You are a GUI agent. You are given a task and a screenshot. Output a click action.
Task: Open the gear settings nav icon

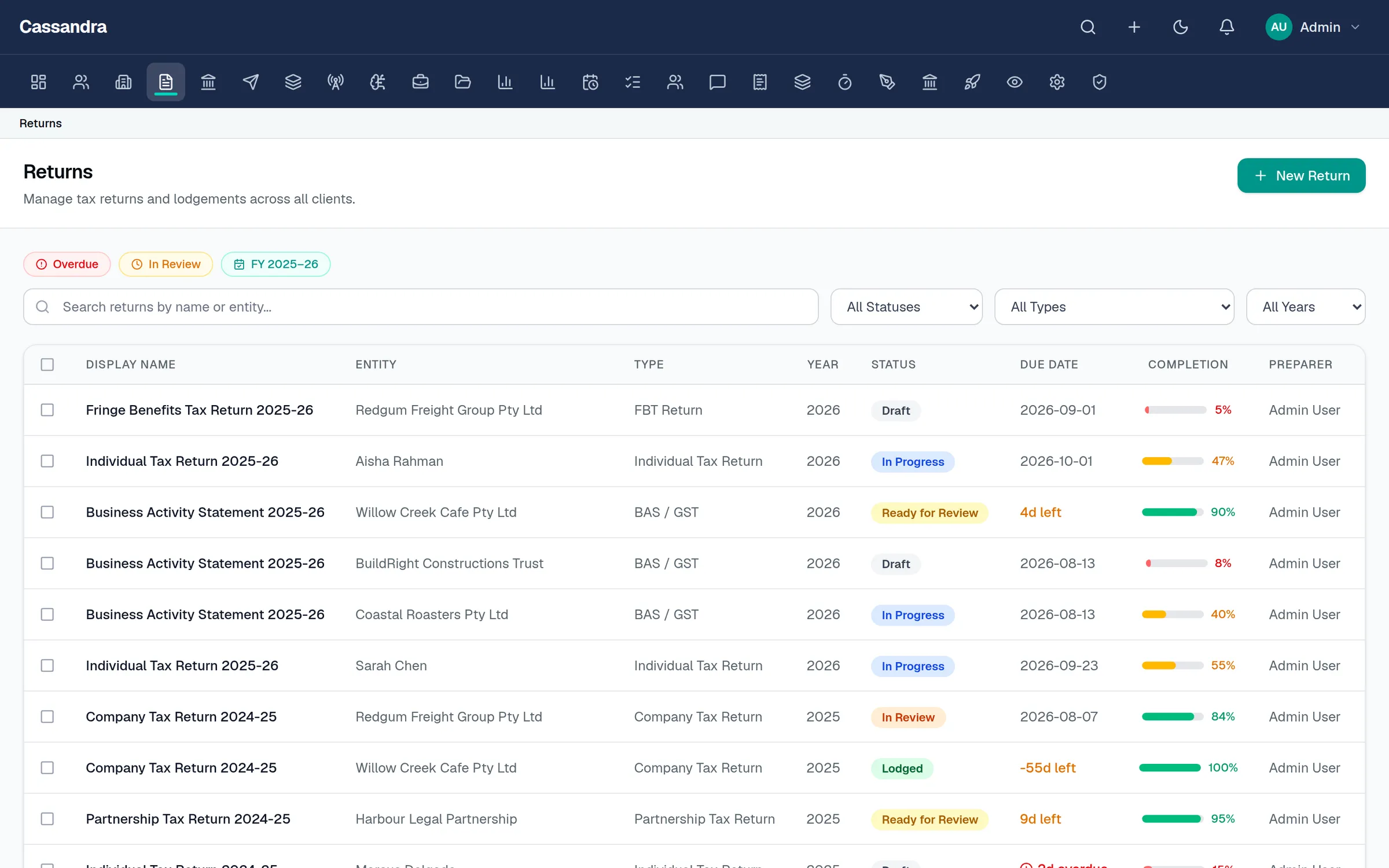(1057, 82)
